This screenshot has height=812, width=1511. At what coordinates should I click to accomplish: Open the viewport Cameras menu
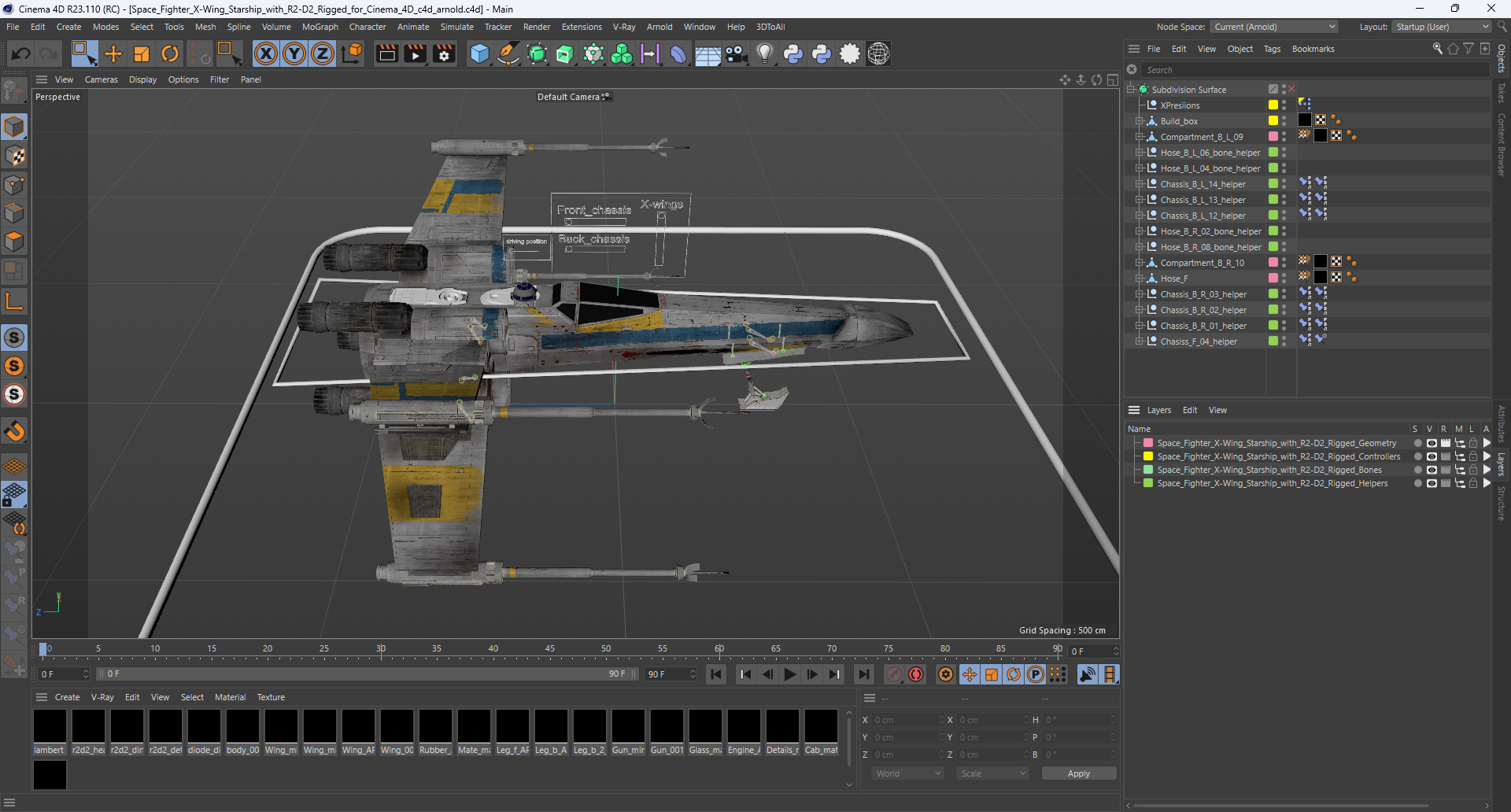point(102,79)
